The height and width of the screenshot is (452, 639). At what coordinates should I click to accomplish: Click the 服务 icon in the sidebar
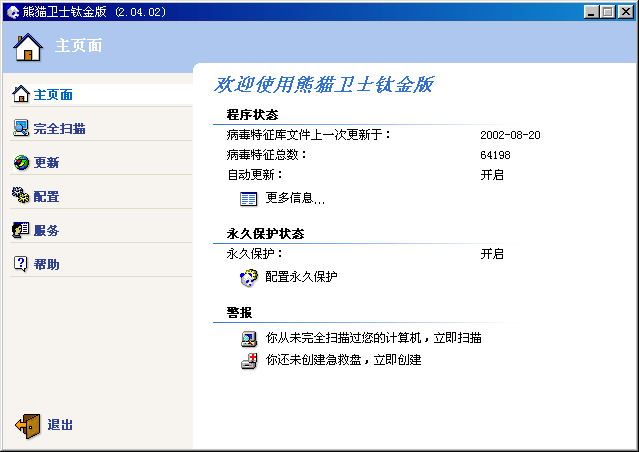pyautogui.click(x=21, y=230)
